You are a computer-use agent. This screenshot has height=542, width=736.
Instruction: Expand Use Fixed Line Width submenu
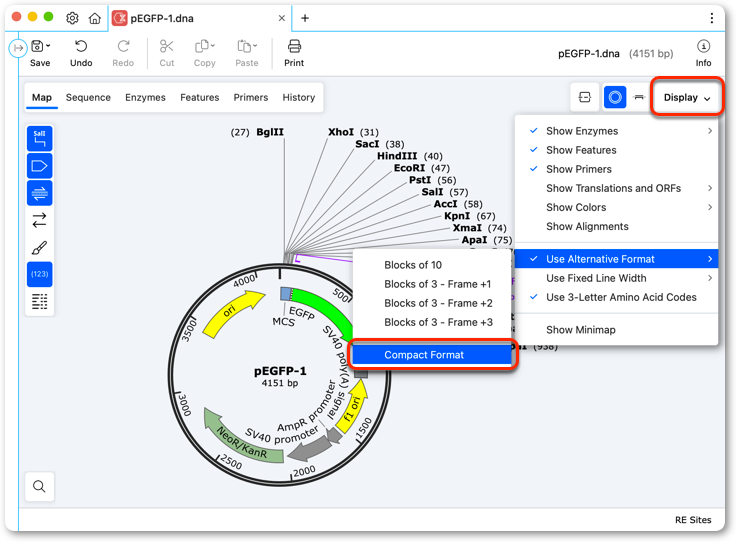coord(616,278)
